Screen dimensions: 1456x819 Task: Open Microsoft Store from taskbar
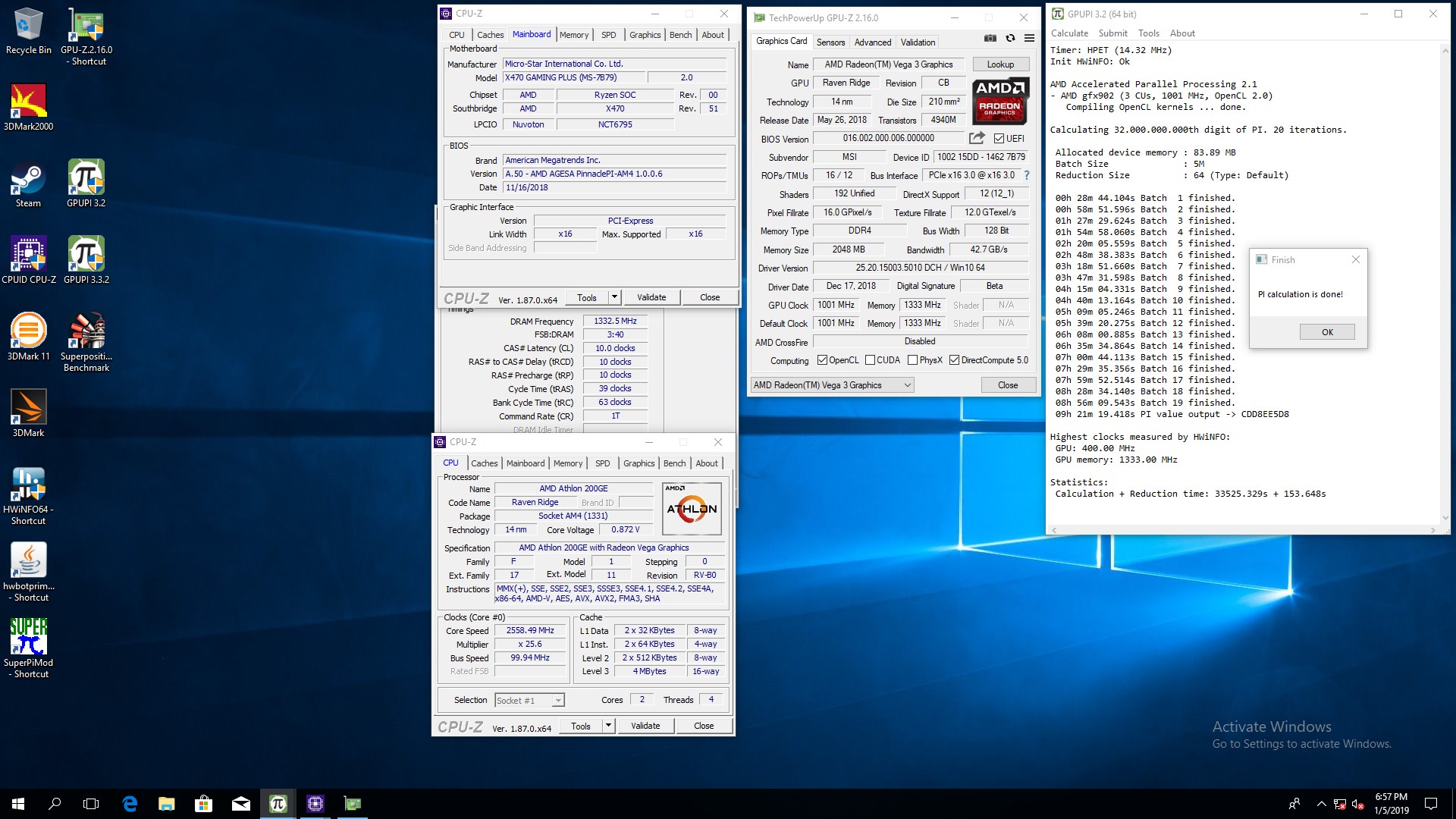pyautogui.click(x=203, y=804)
